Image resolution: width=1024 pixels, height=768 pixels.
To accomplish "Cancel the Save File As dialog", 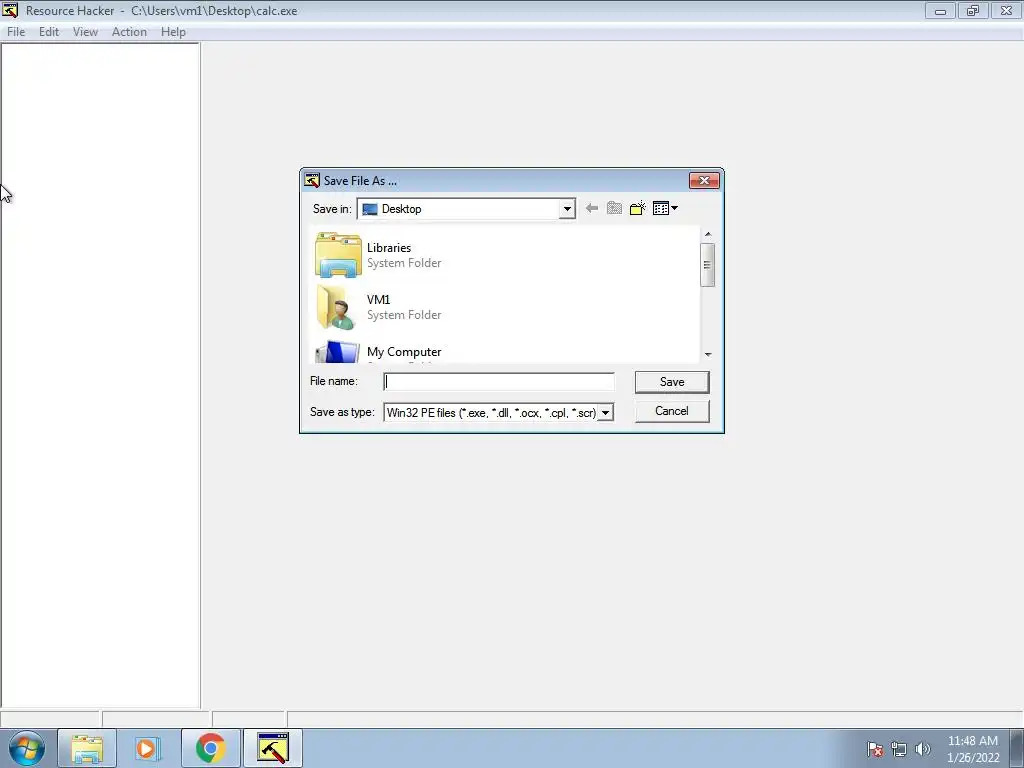I will click(672, 411).
